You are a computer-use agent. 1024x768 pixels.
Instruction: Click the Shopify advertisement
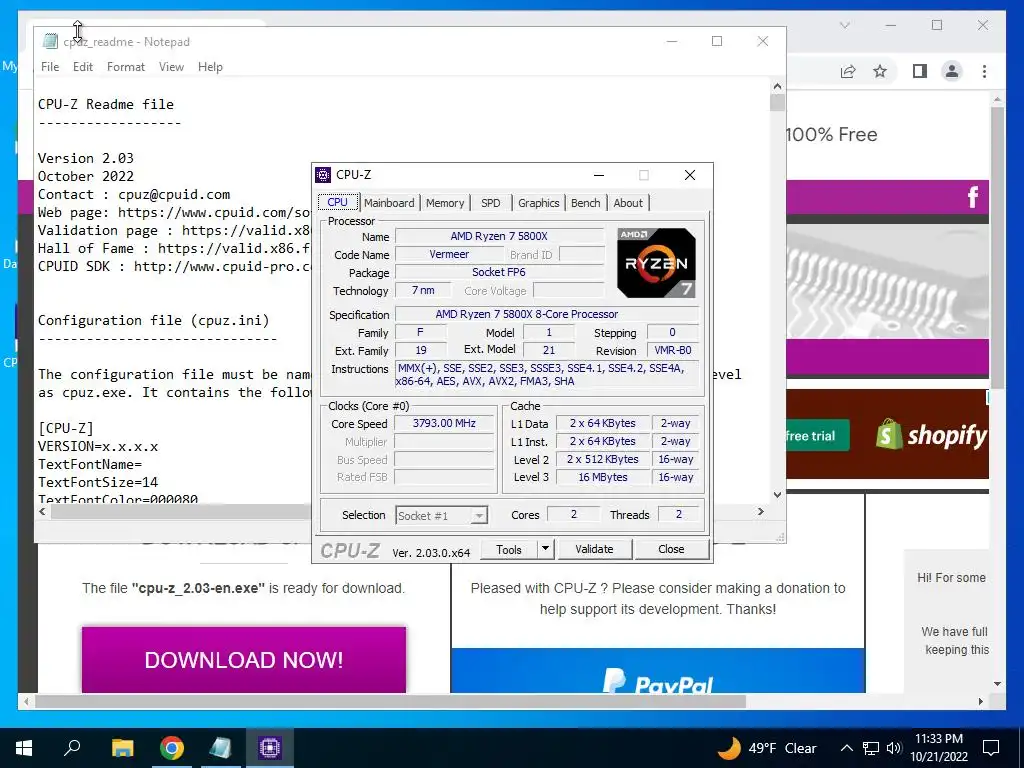click(x=888, y=434)
